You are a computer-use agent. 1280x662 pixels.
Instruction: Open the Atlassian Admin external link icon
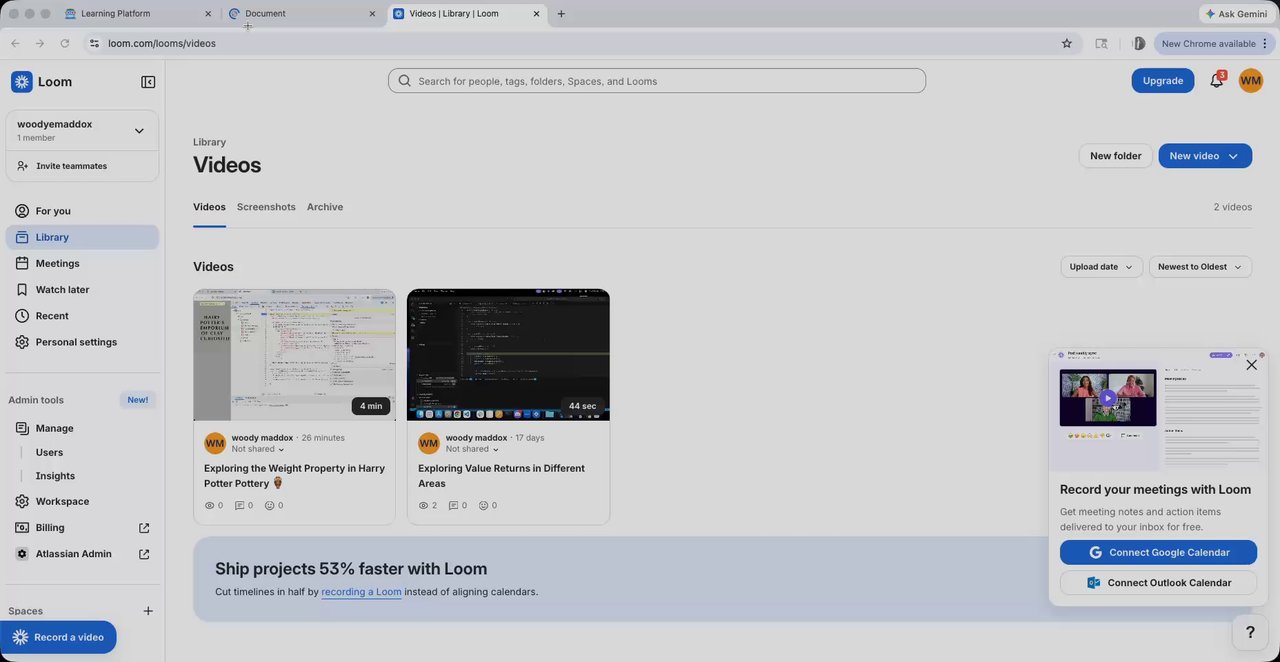click(x=144, y=554)
